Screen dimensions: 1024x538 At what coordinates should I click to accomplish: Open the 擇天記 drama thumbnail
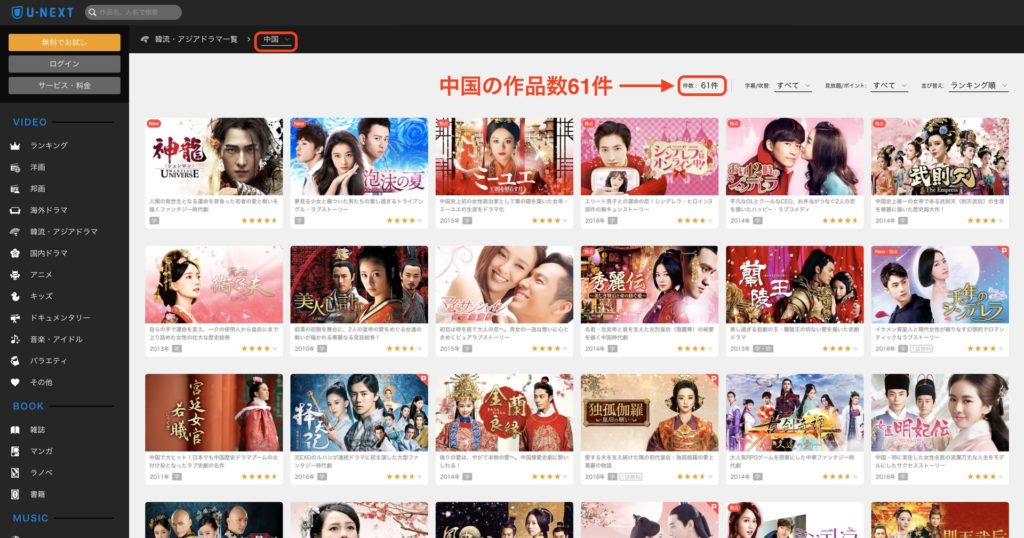tap(359, 413)
